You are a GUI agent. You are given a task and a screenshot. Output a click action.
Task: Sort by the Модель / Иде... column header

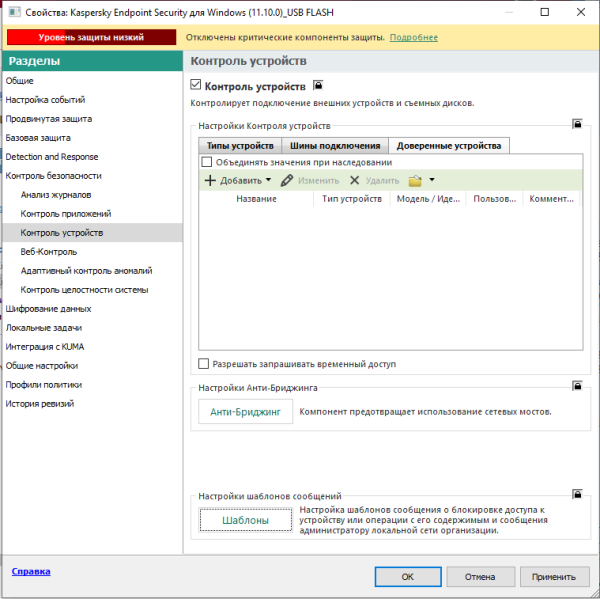point(428,199)
